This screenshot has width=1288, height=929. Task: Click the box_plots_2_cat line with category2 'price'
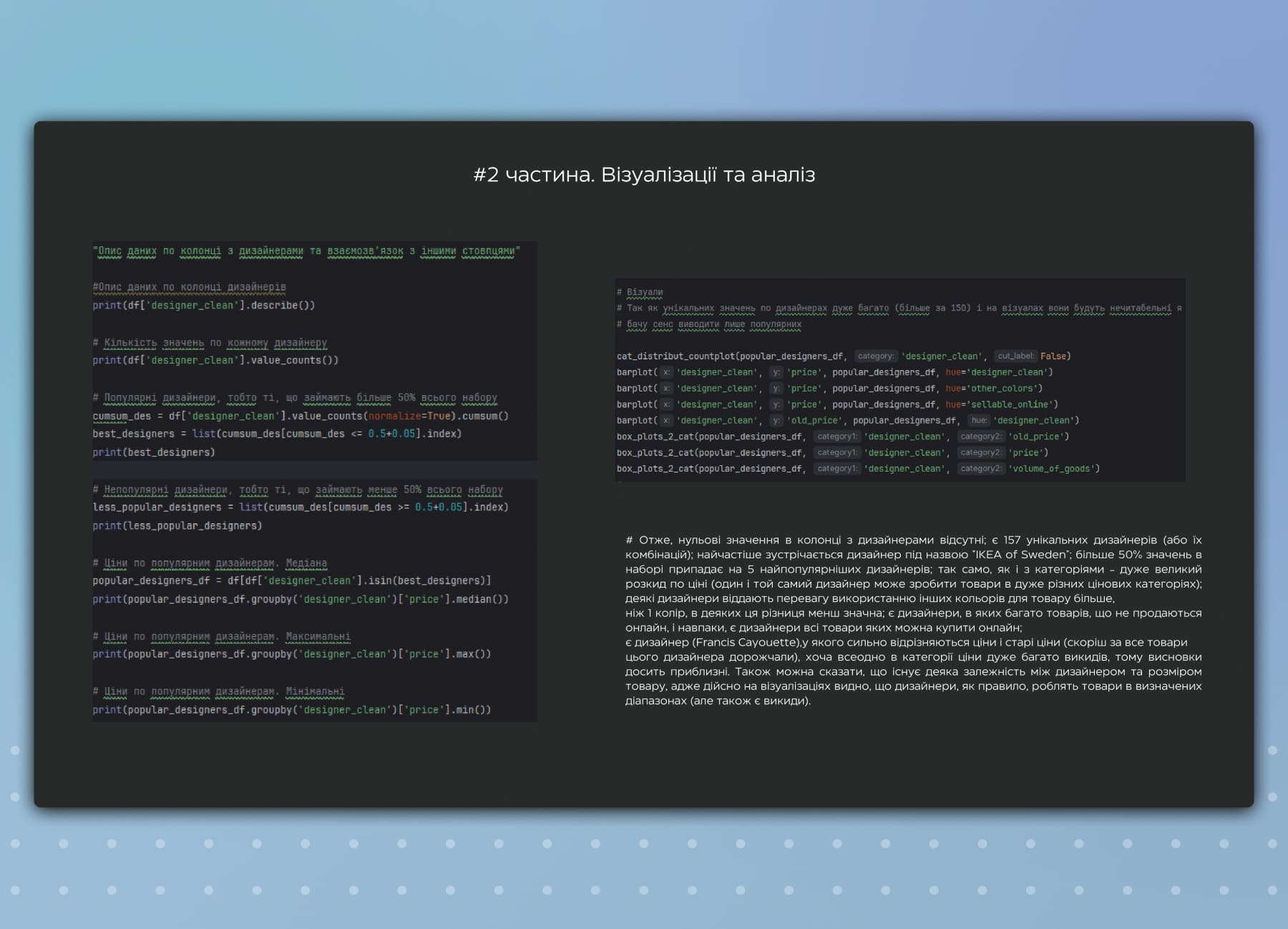pos(832,453)
